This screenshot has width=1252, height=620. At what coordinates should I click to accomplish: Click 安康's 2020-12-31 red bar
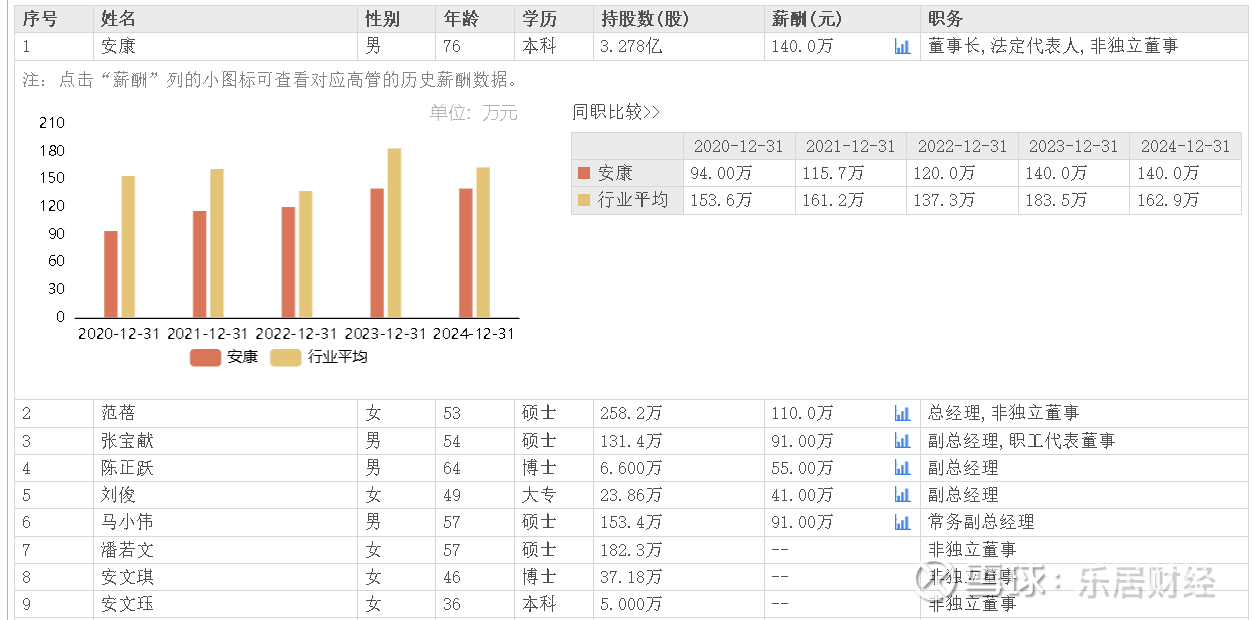tap(111, 274)
